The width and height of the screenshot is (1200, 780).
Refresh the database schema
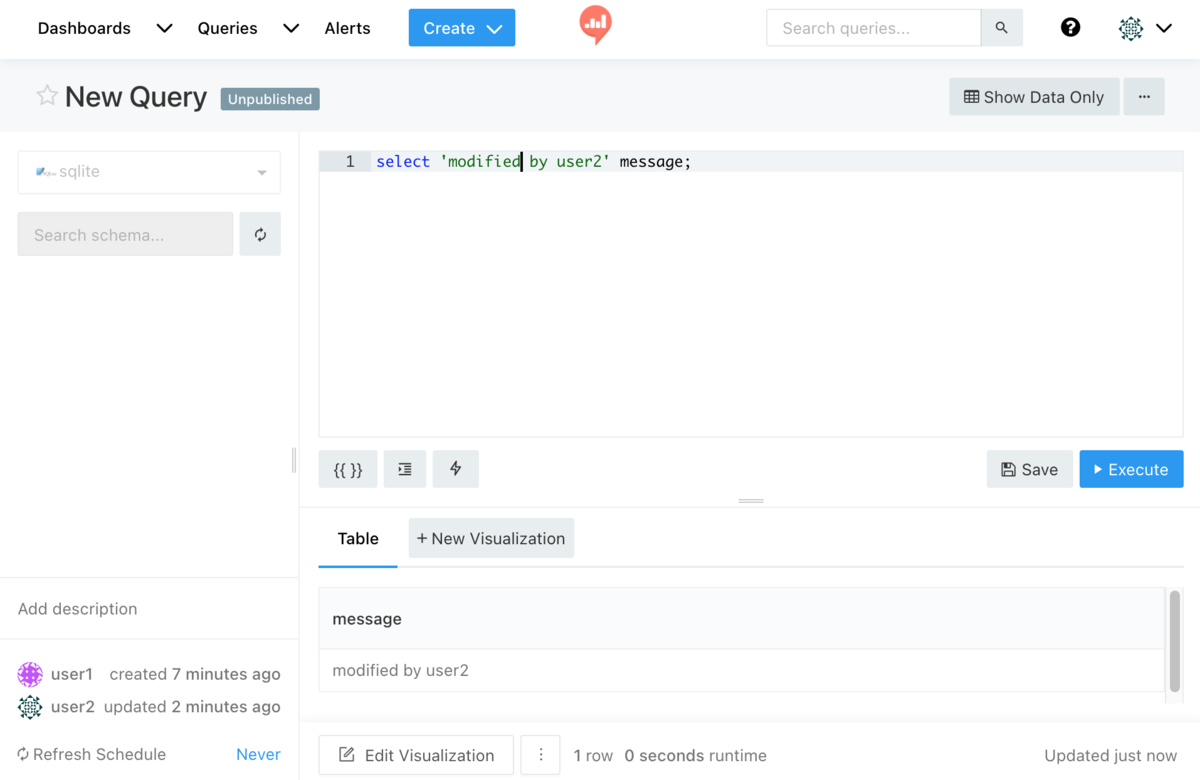click(x=260, y=233)
